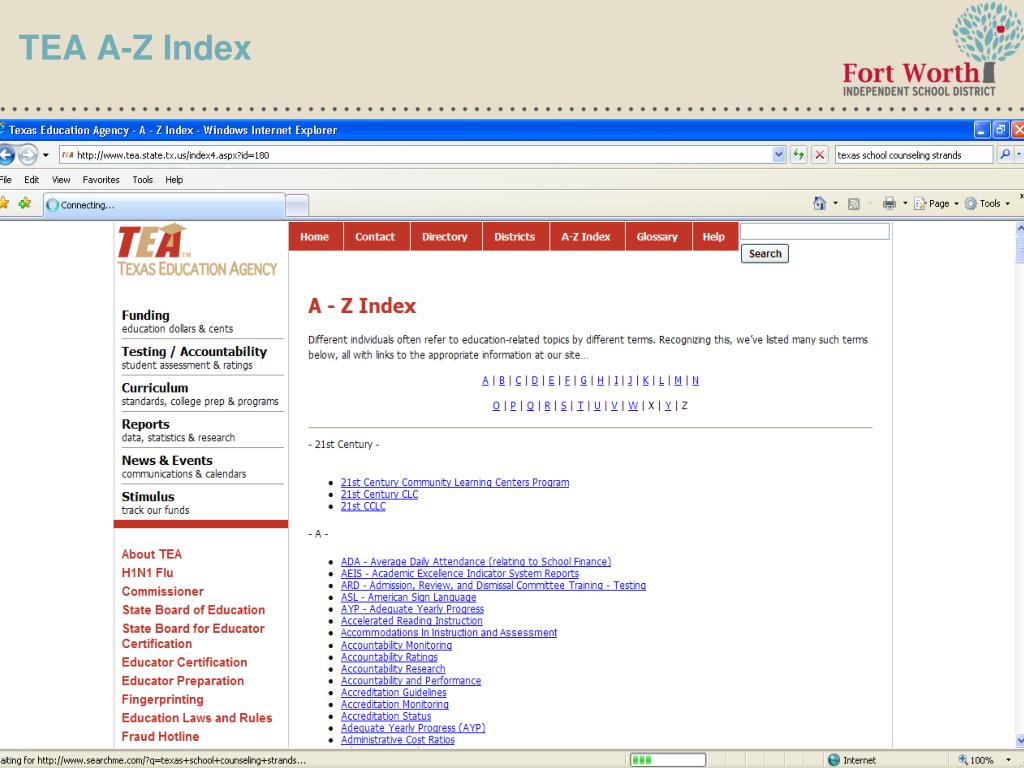
Task: Jump to letter S in index
Action: 564,406
